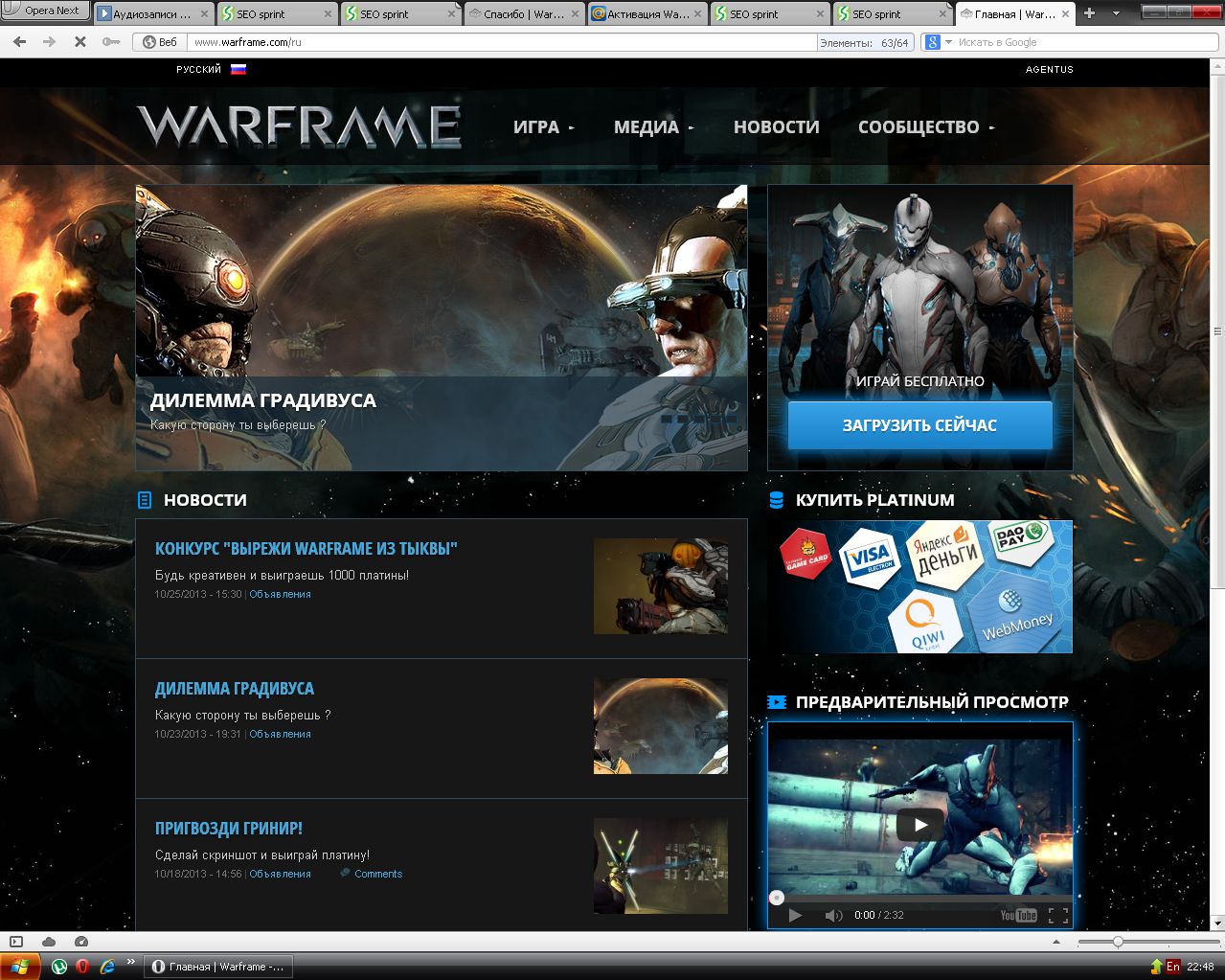Screen dimensions: 1225x980
Task: Click the ЗАГРУЗИТЬ СЕЙЧАС download button
Action: coord(919,425)
